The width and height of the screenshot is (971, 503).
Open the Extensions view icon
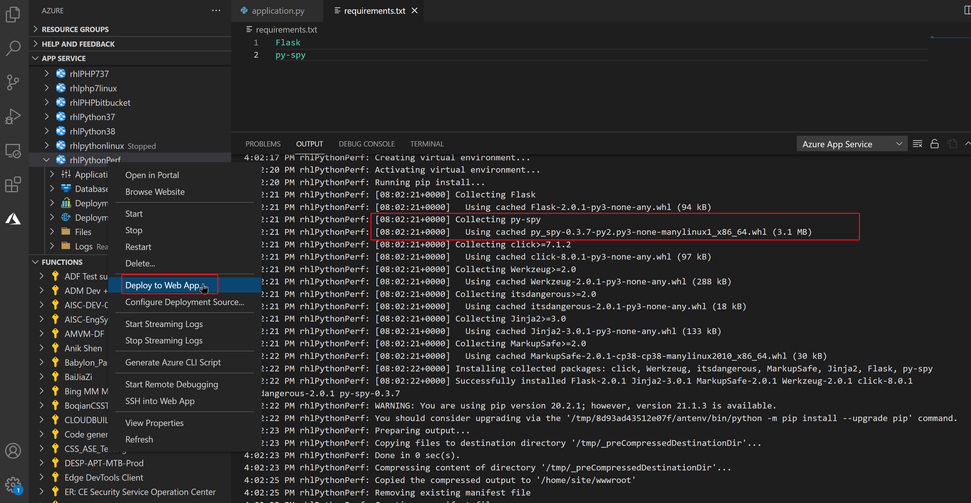point(13,184)
